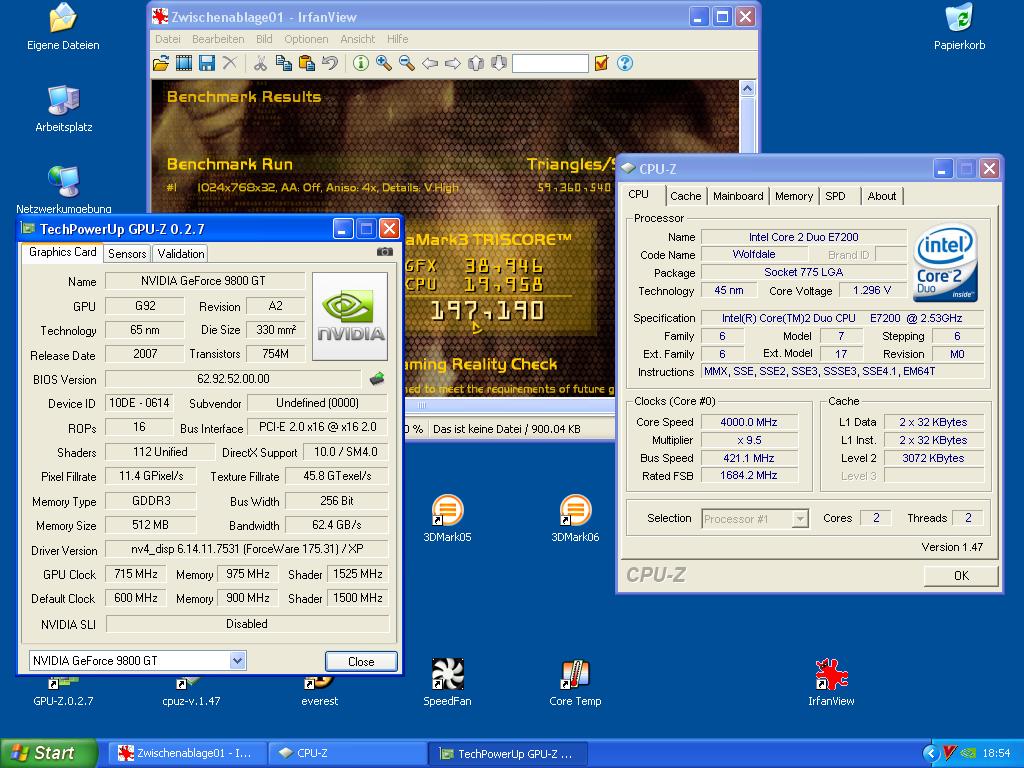Viewport: 1024px width, 768px height.
Task: Click the BIOS Version field 62.92.52.00.00
Action: pos(233,379)
